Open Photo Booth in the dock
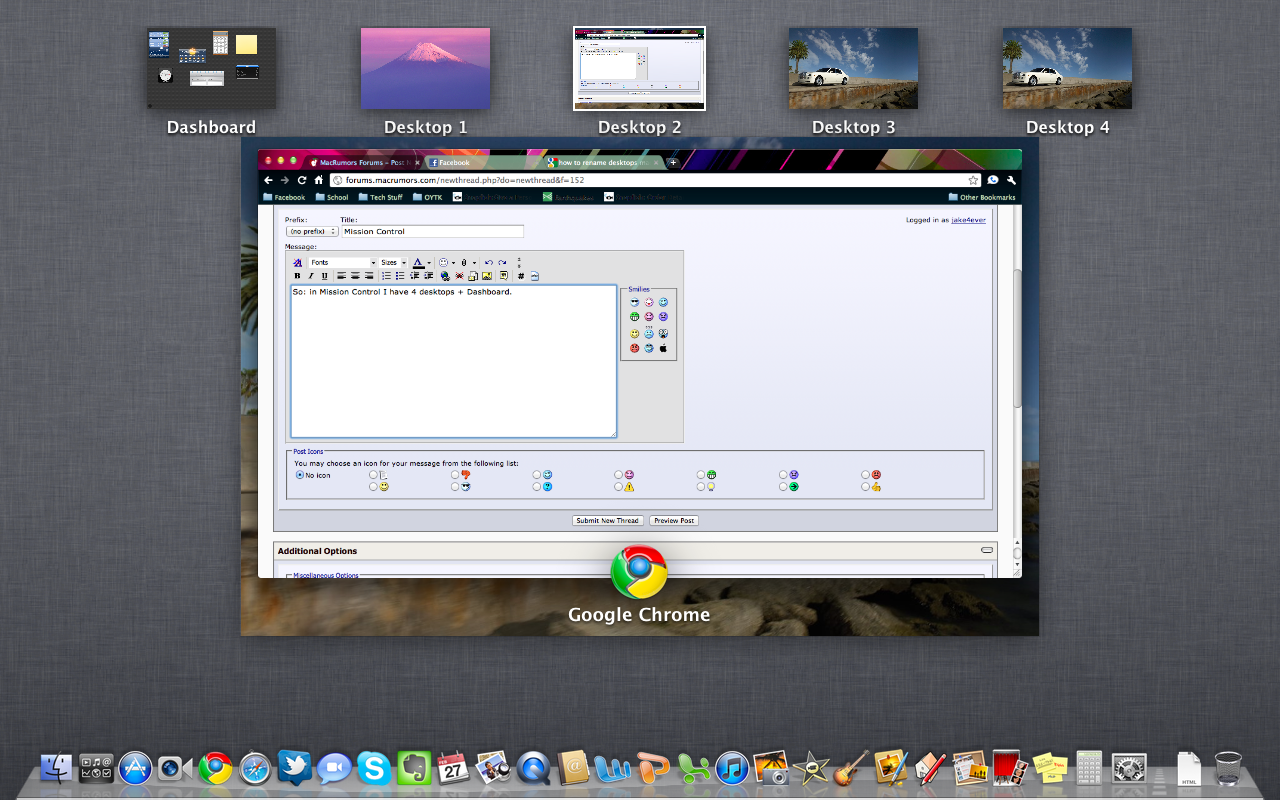 point(1010,768)
